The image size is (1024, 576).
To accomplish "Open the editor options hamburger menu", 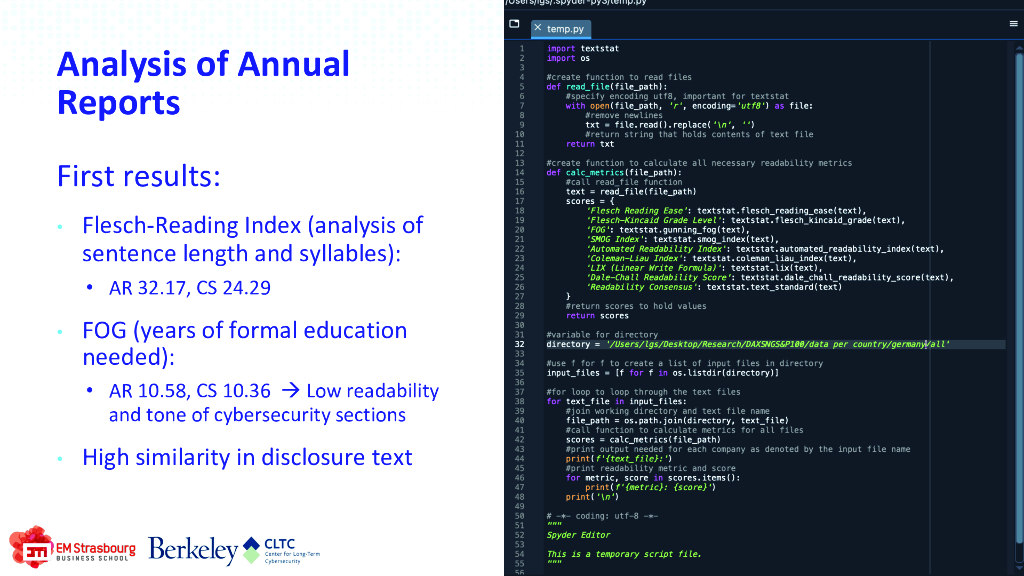I will pyautogui.click(x=1014, y=24).
